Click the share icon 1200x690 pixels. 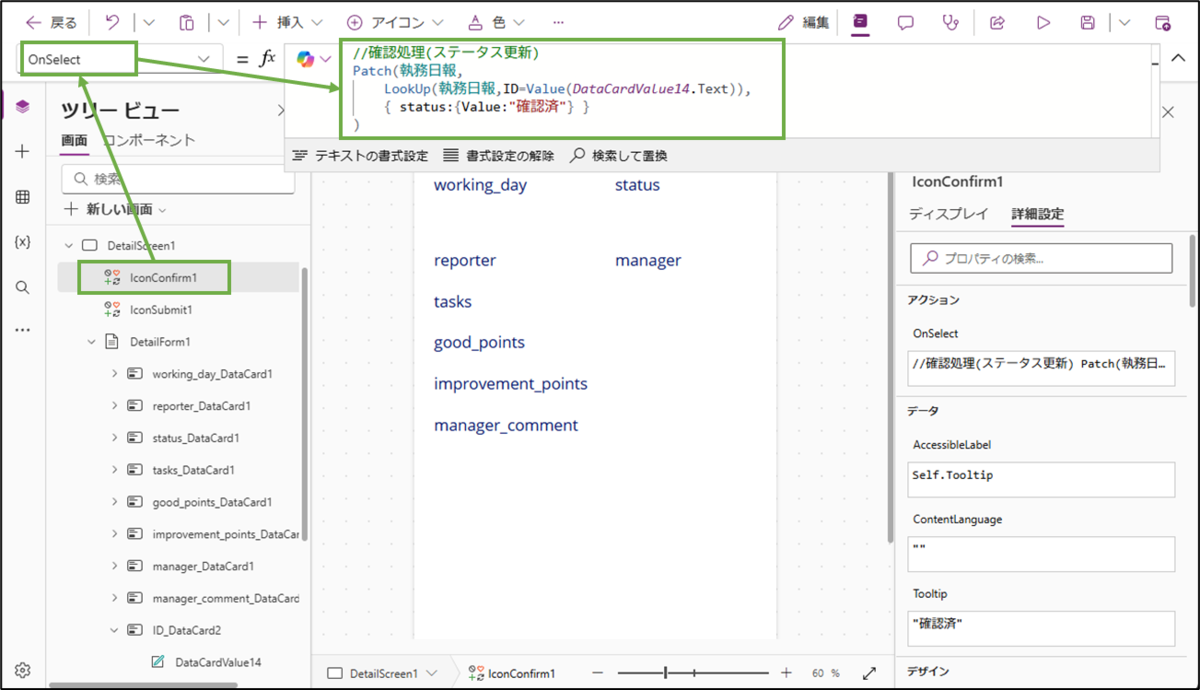coord(997,22)
